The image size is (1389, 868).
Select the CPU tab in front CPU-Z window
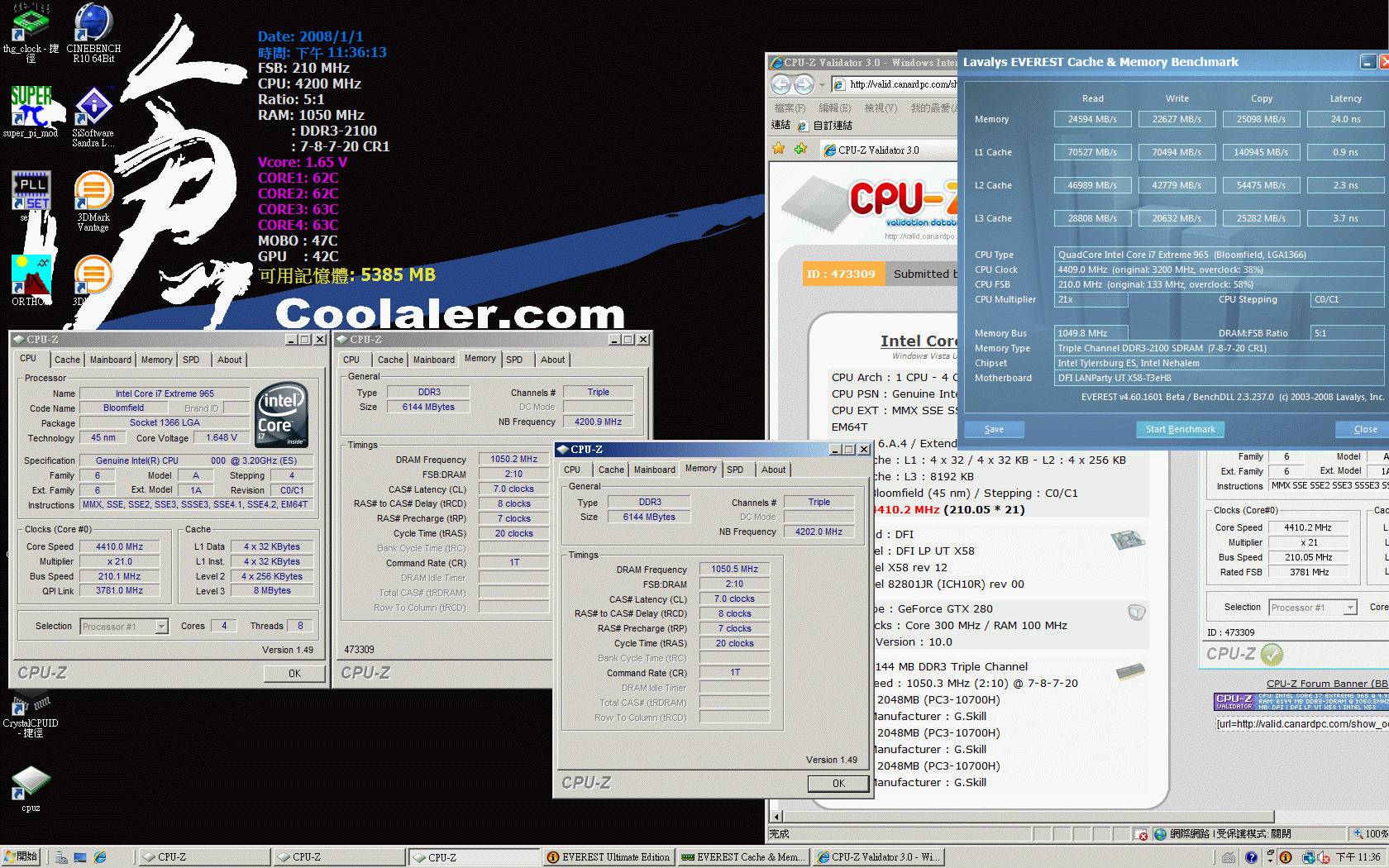click(572, 470)
